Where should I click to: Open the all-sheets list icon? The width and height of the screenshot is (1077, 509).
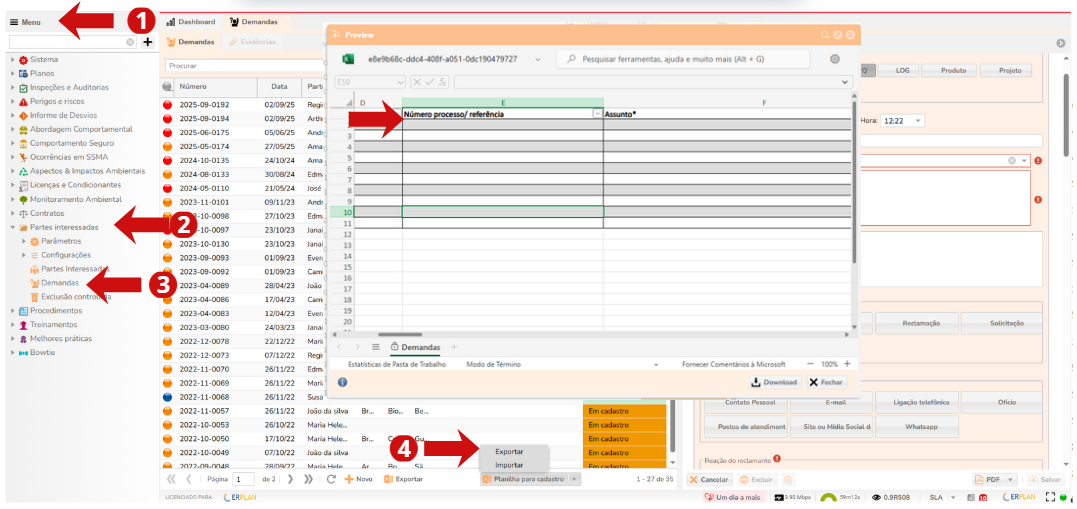pyautogui.click(x=375, y=347)
